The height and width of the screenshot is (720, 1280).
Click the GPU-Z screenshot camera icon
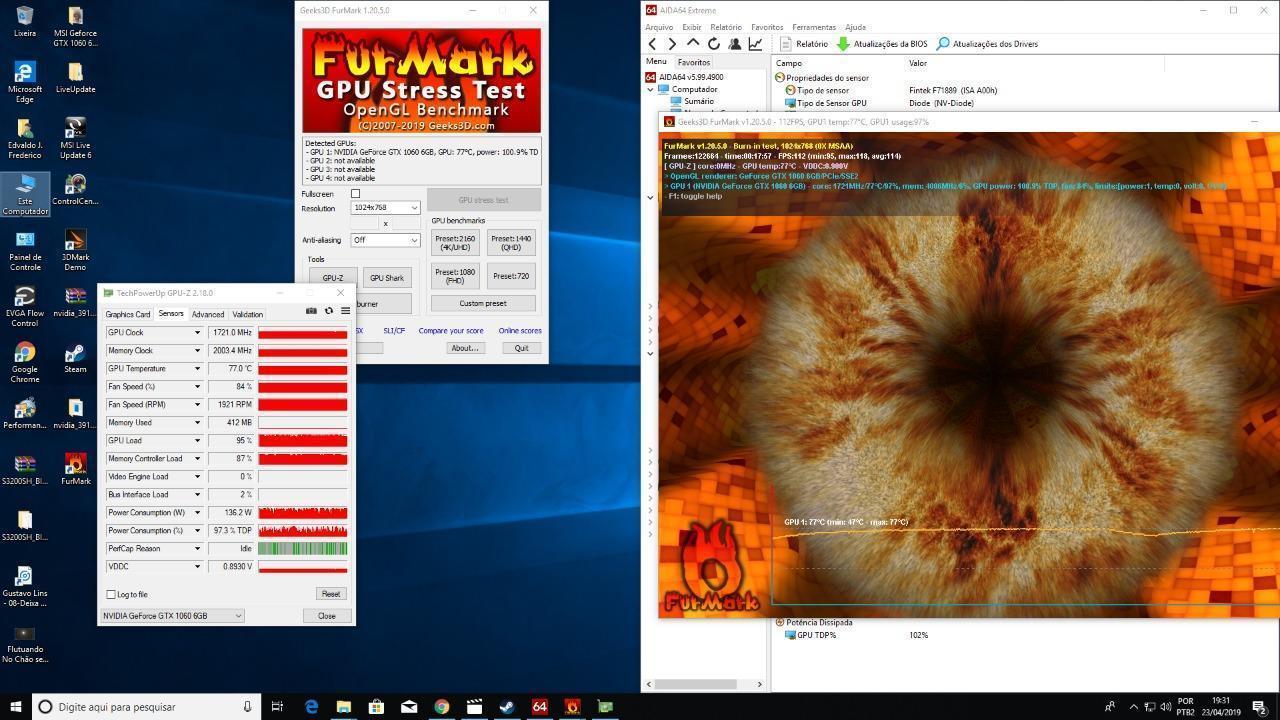[311, 311]
